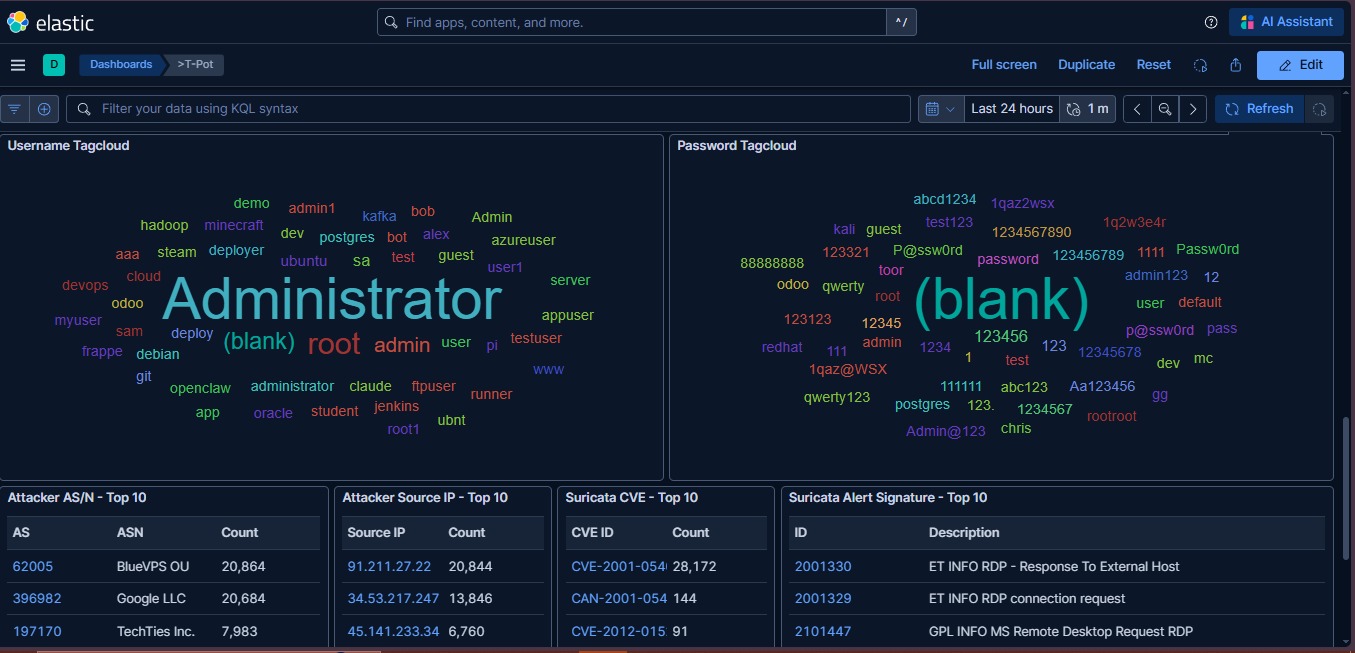Sort by the ASN column header
The height and width of the screenshot is (653, 1355).
click(x=130, y=533)
